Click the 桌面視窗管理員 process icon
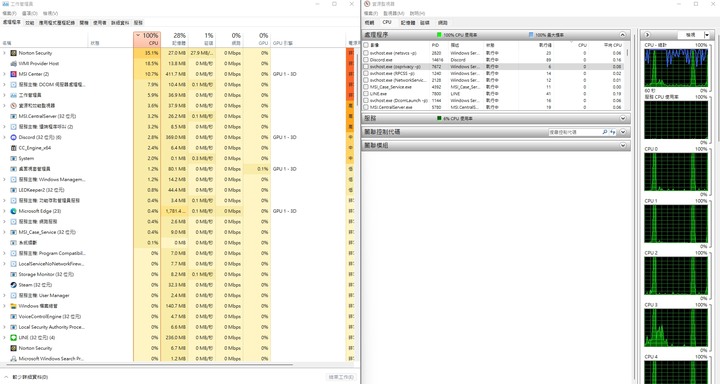Image resolution: width=720 pixels, height=384 pixels. [13, 169]
